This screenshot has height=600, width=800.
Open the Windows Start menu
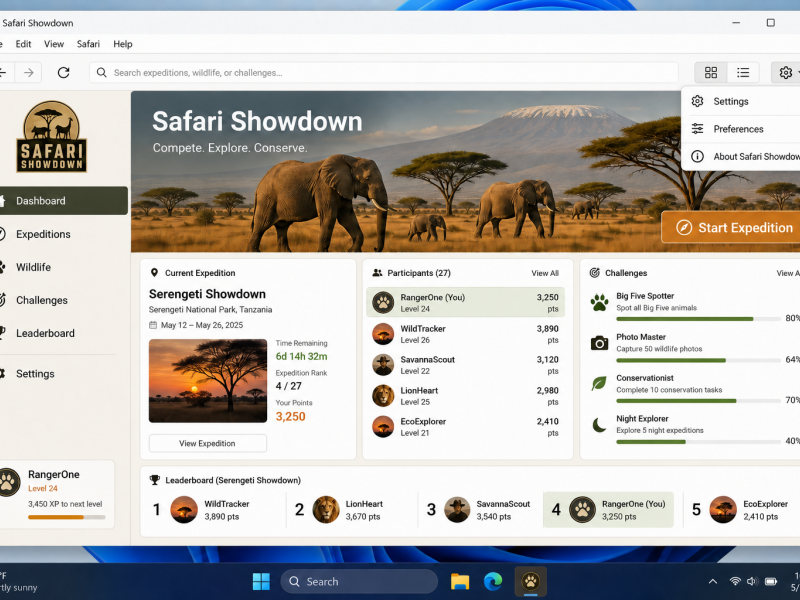261,581
